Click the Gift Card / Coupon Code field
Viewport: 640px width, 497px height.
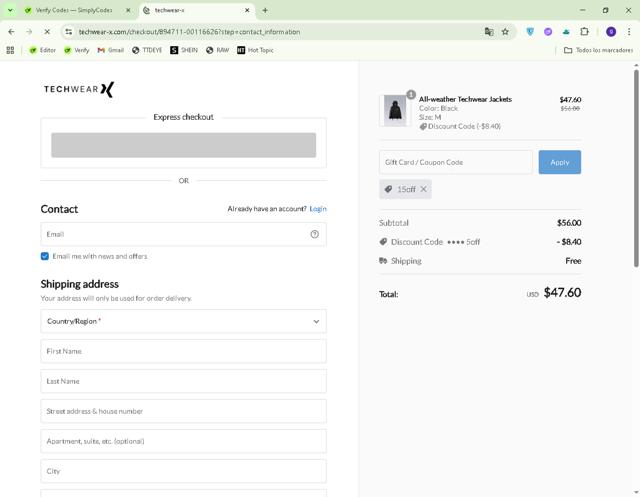[456, 162]
